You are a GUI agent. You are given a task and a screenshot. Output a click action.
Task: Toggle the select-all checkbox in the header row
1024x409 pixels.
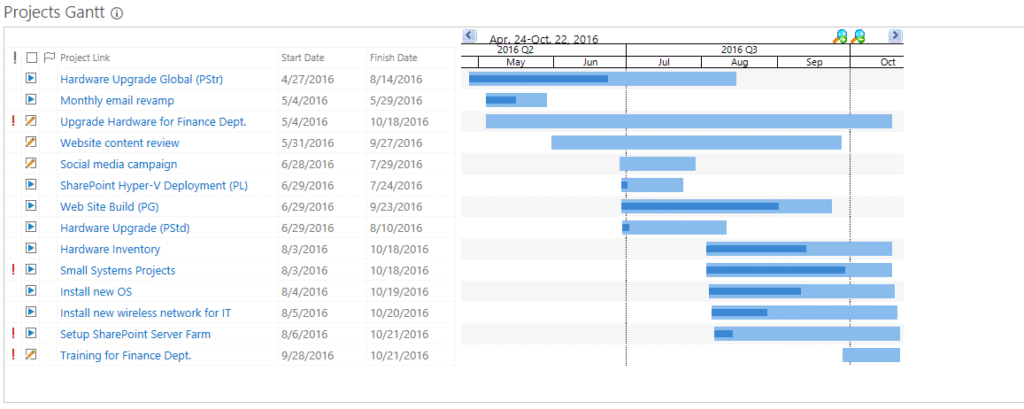click(x=32, y=58)
